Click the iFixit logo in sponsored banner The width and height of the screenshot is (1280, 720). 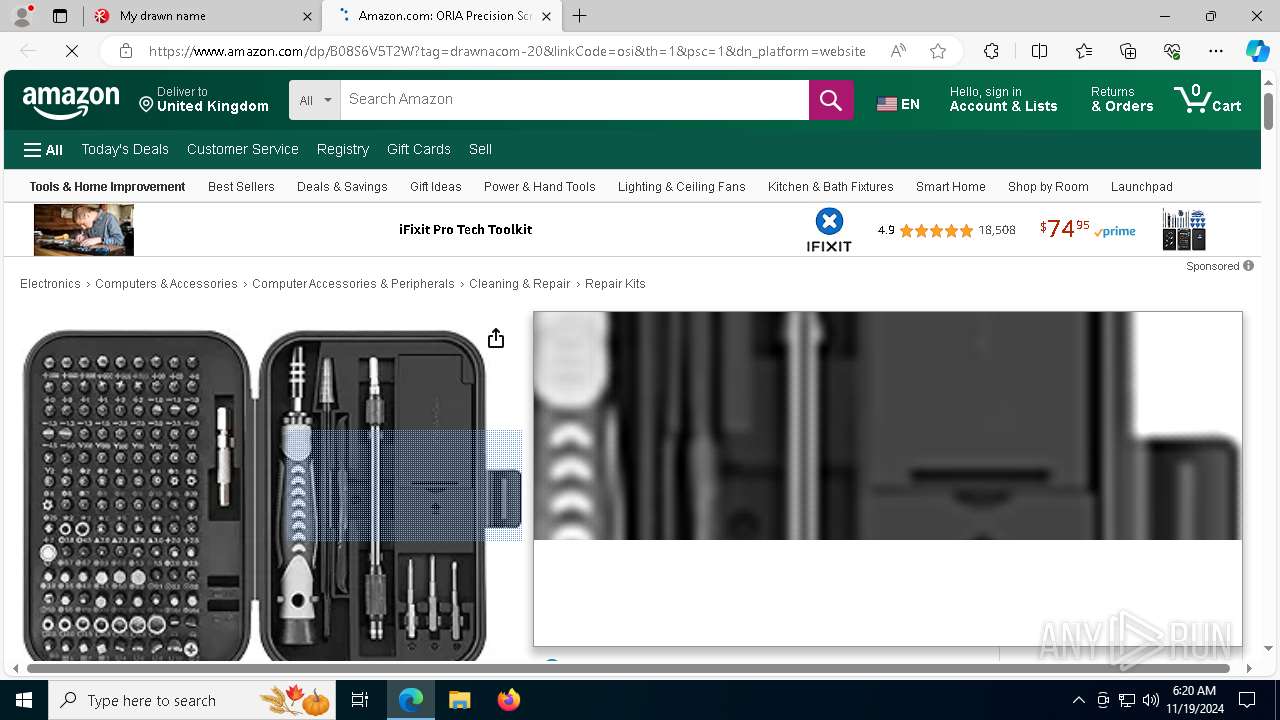829,230
